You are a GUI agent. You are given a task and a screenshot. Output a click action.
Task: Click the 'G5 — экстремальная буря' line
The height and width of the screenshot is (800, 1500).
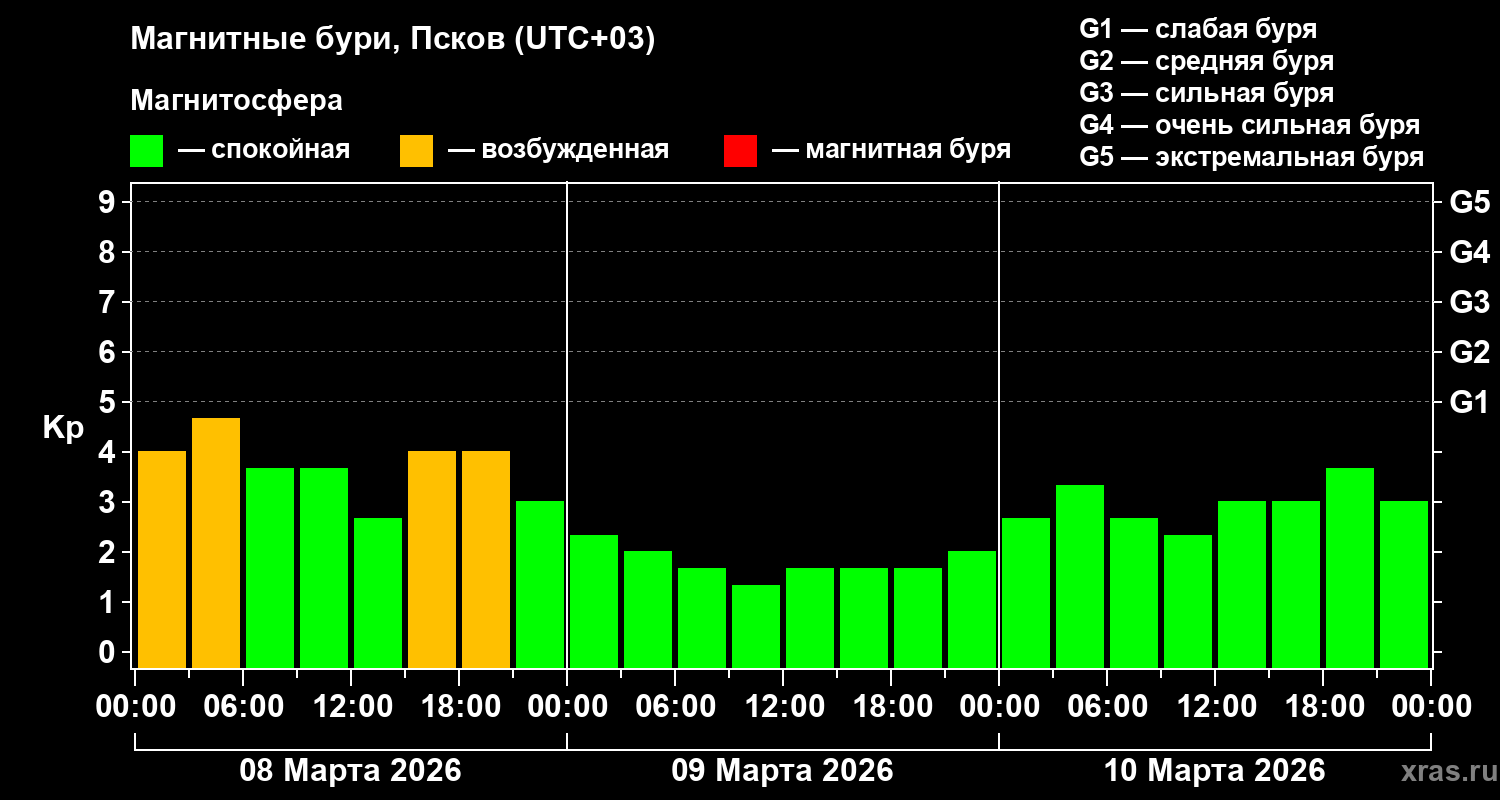(1251, 157)
